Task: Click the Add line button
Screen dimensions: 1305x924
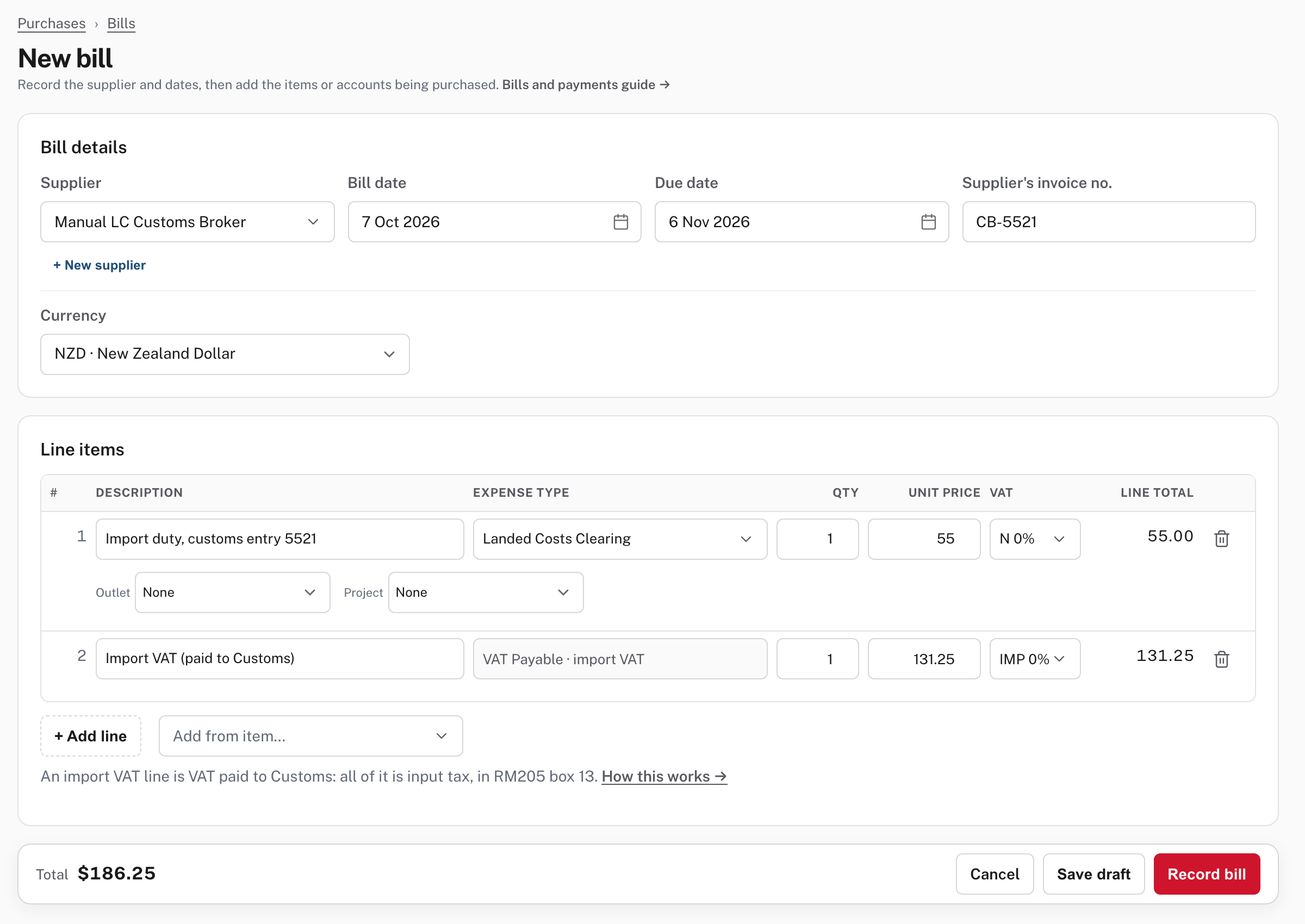Action: point(90,736)
